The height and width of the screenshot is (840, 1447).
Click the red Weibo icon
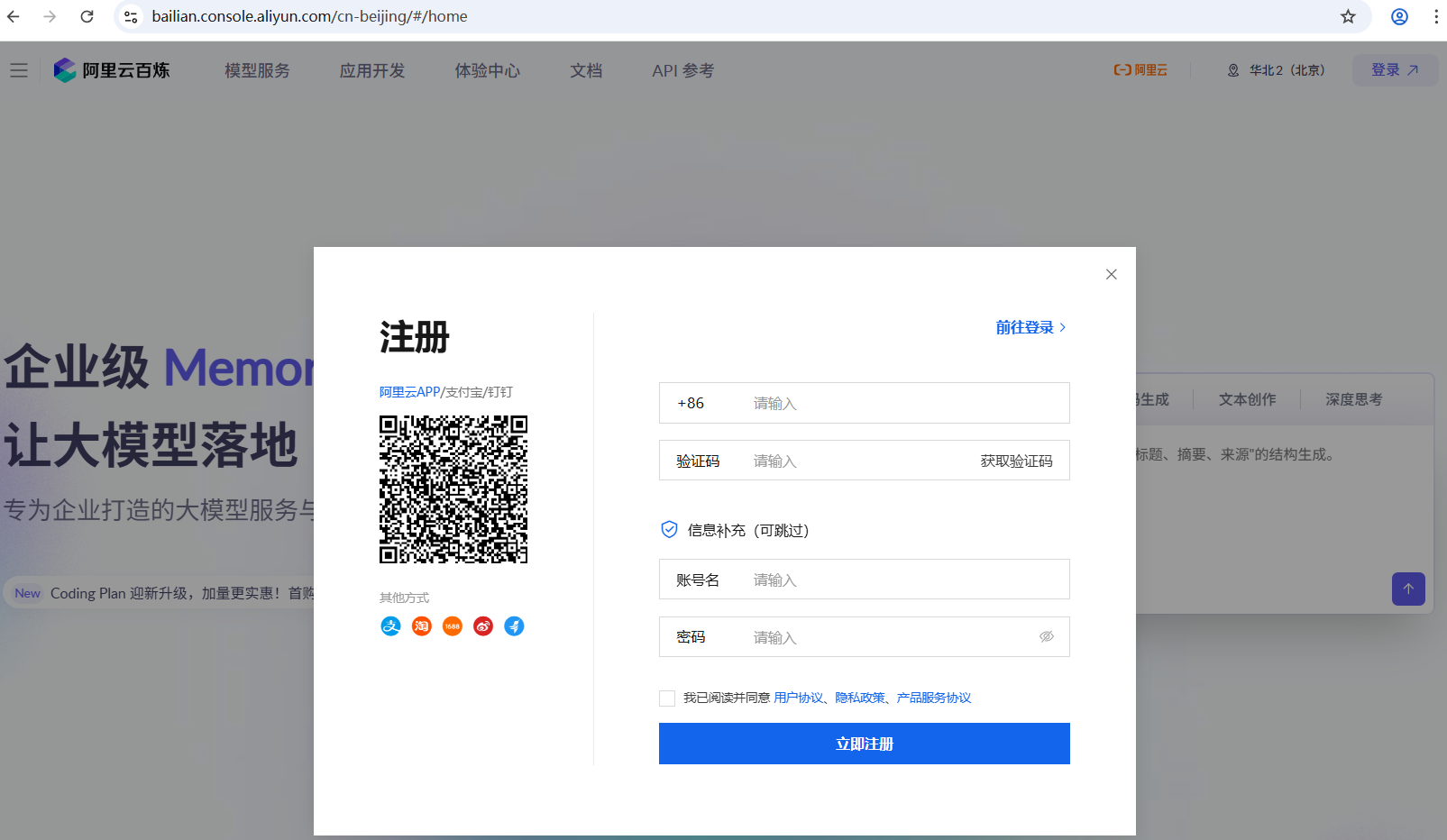483,626
